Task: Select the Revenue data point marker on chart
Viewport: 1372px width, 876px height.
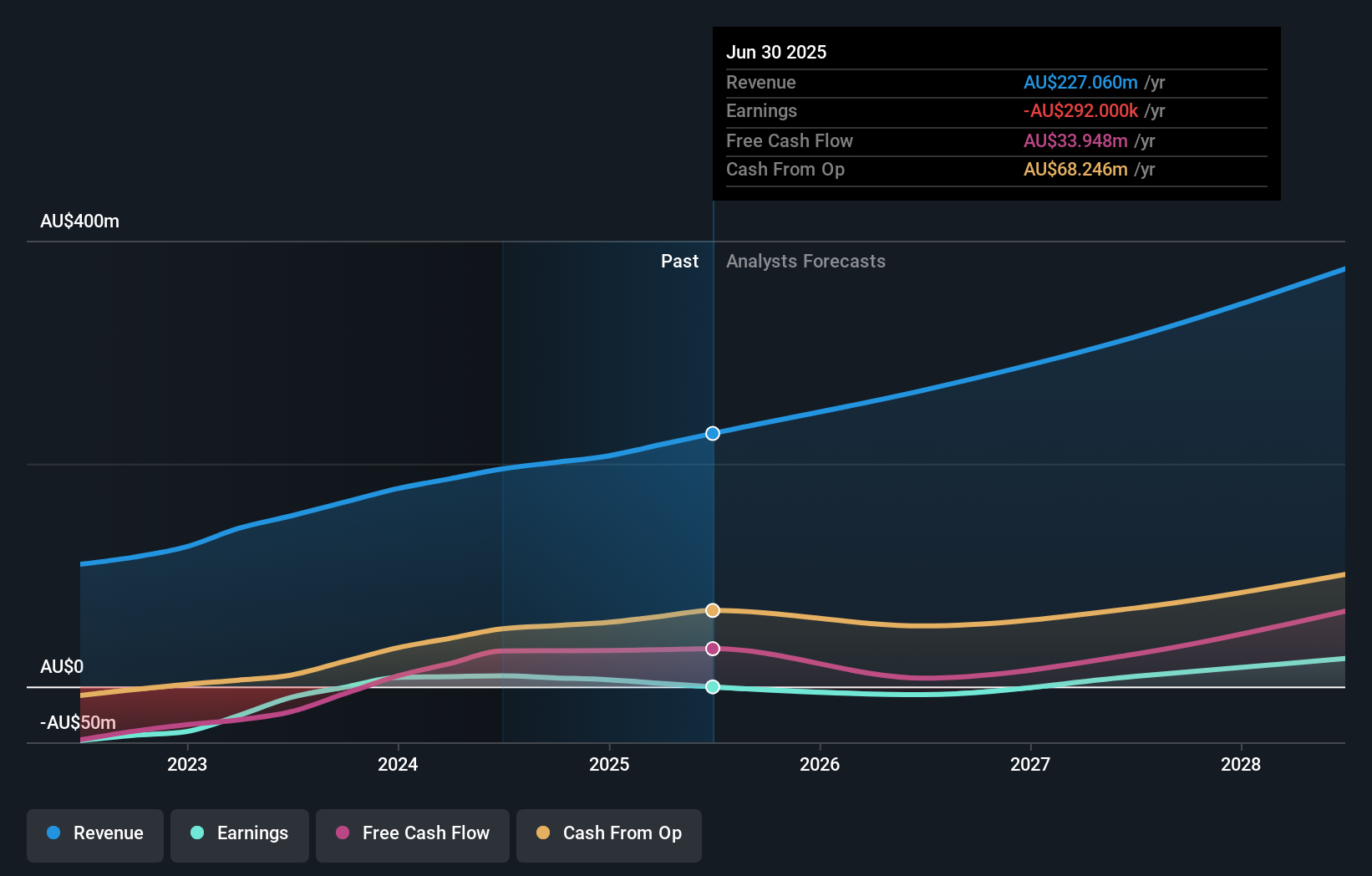Action: tap(712, 433)
